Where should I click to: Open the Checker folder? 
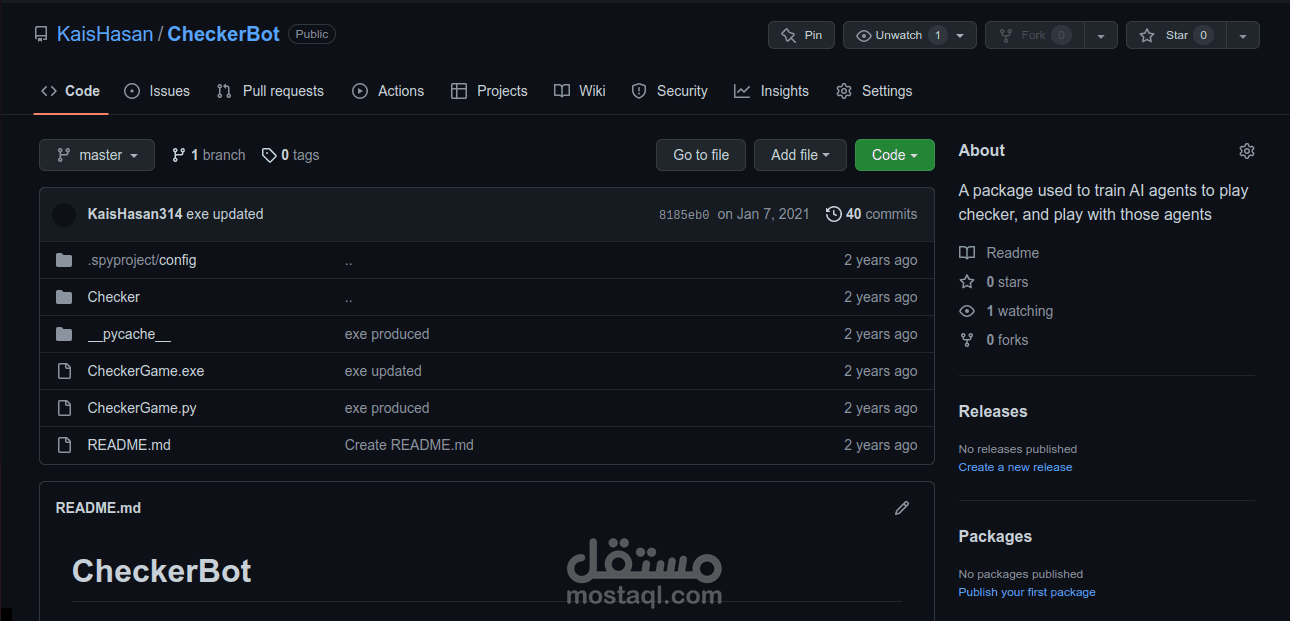click(114, 297)
